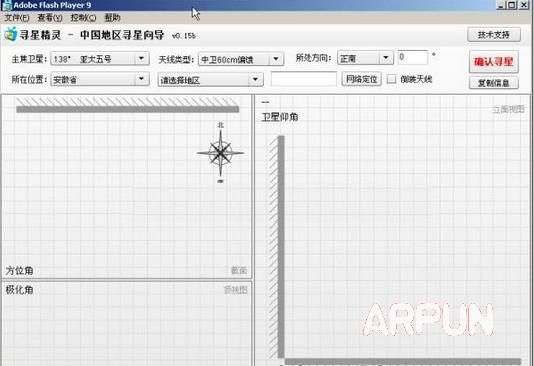Image resolution: width=534 pixels, height=366 pixels.
Task: Minimize the Adobe Flash Player window
Action: click(501, 5)
